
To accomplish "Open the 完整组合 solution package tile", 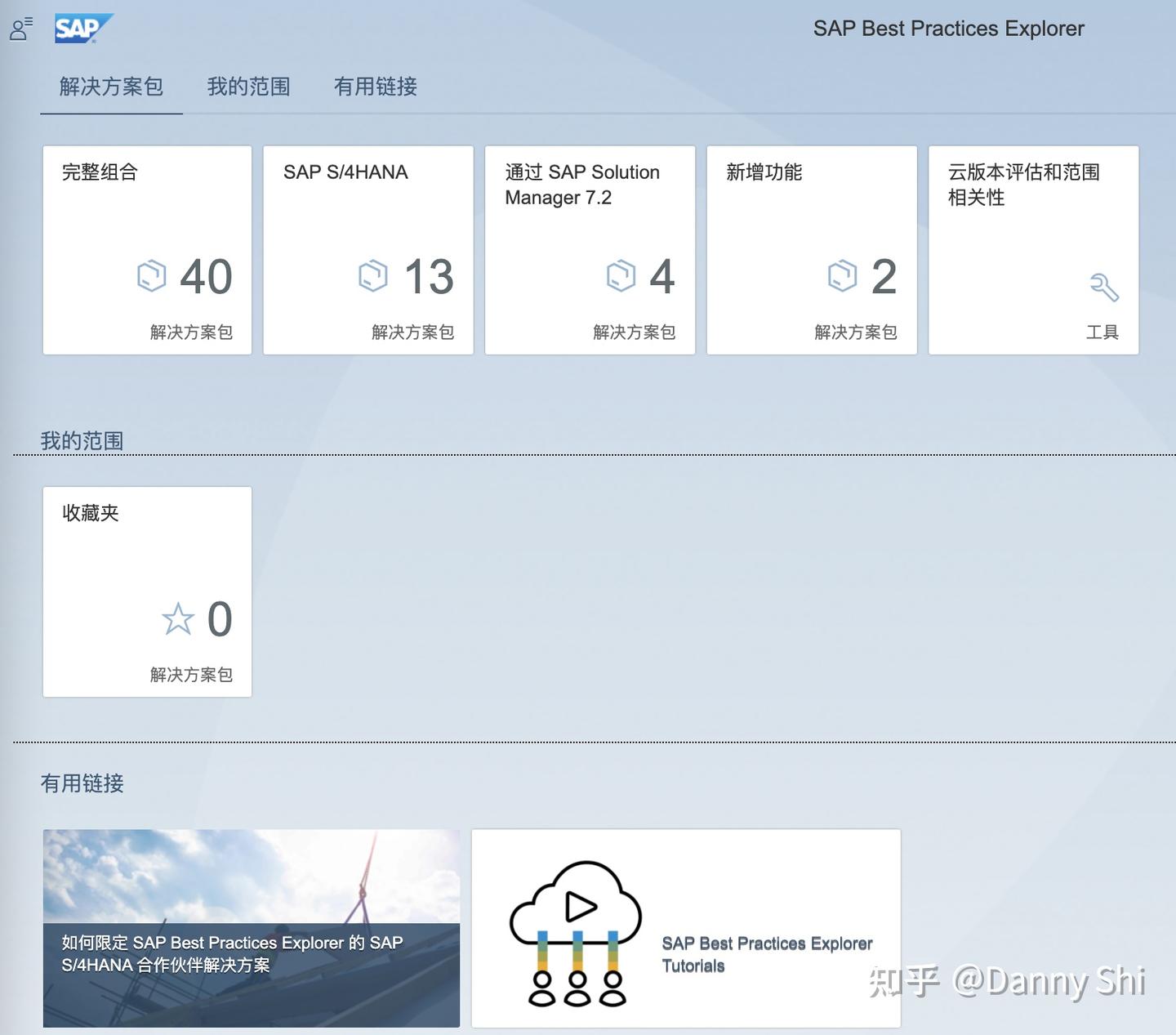I will [147, 249].
